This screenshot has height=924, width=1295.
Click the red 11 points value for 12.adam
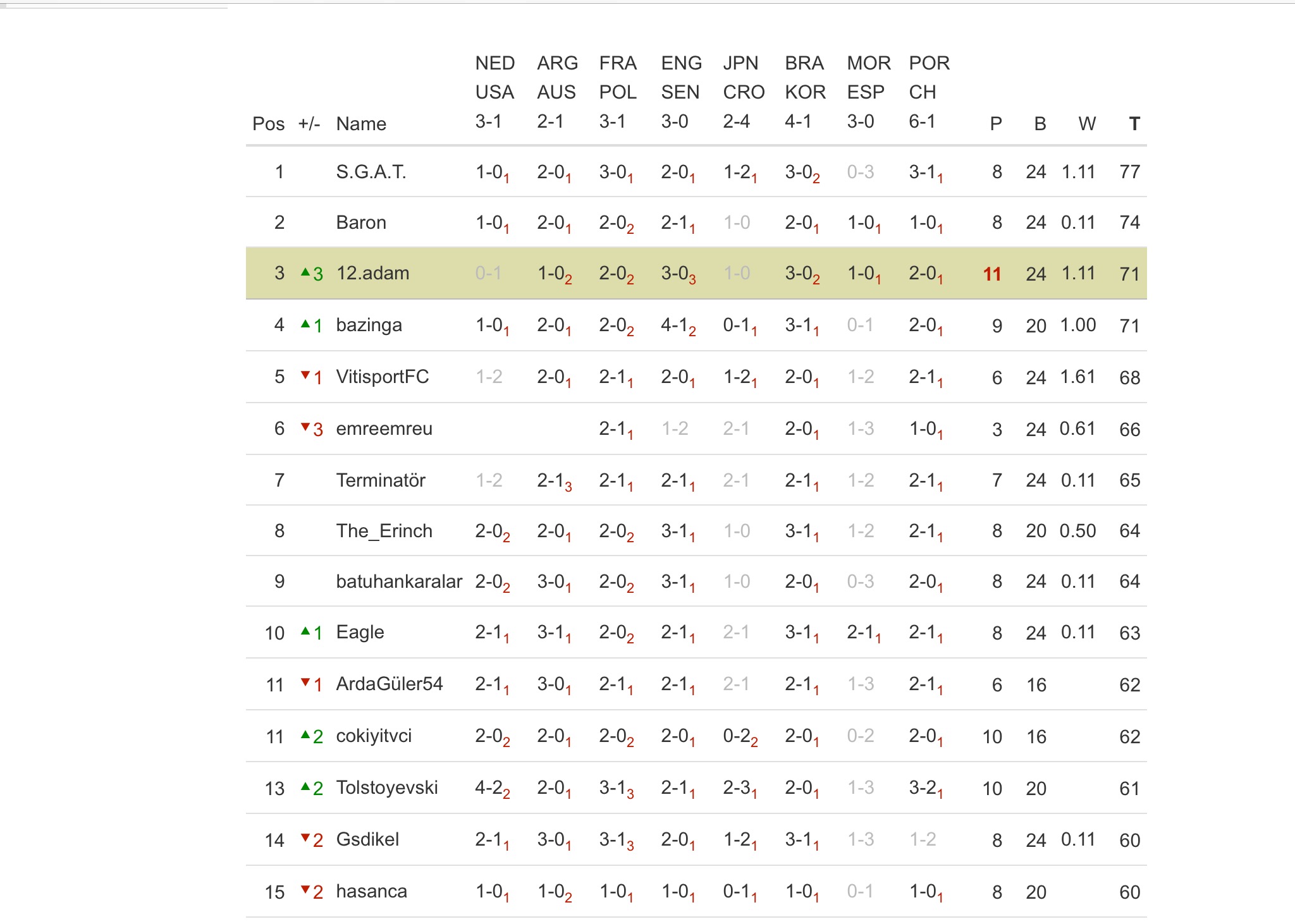click(x=992, y=274)
